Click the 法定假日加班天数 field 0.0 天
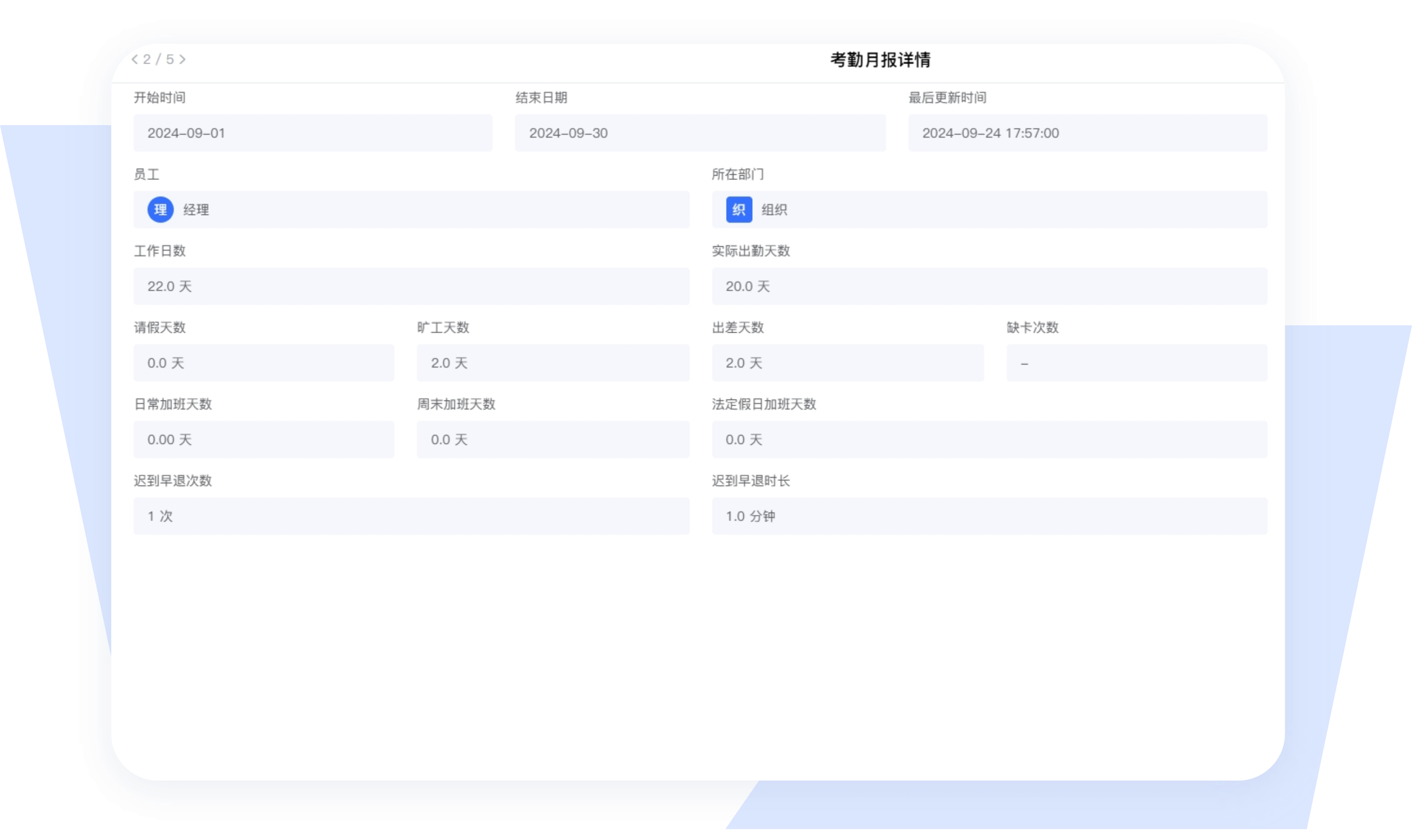This screenshot has height=840, width=1412. point(989,440)
